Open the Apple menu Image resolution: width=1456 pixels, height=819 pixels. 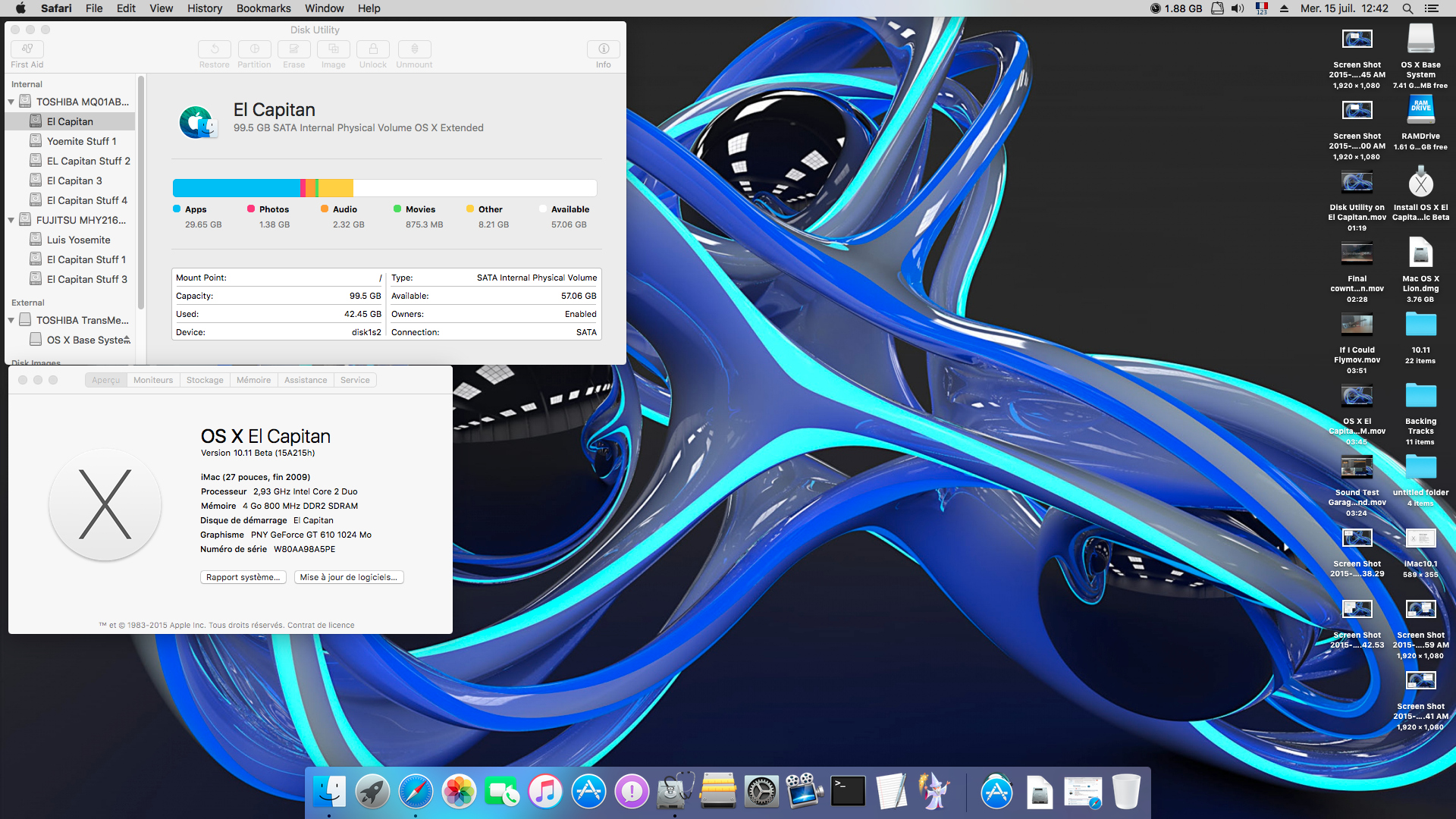[20, 8]
